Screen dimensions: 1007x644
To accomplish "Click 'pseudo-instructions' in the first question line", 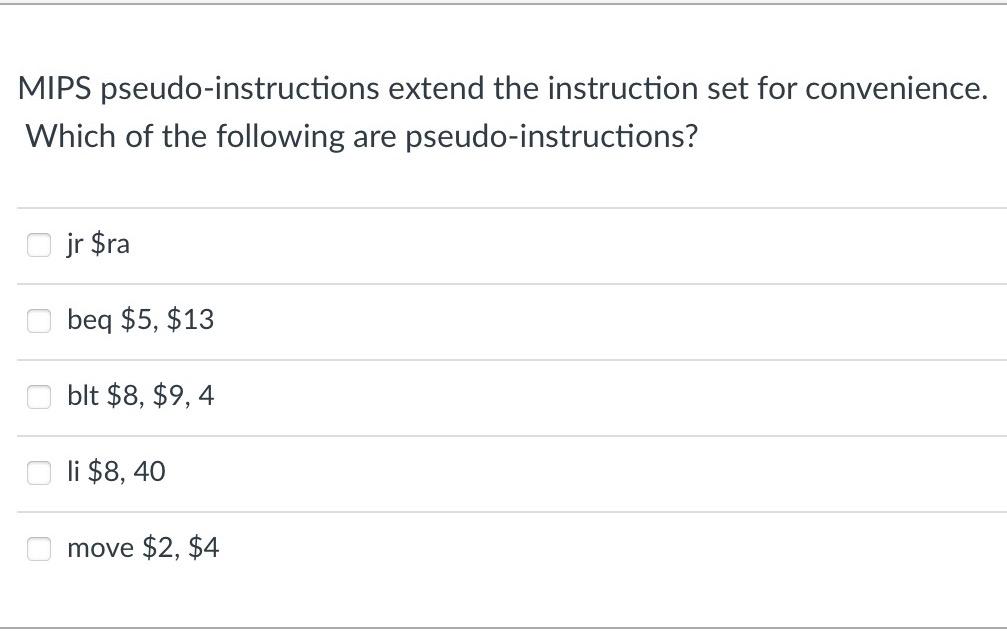I will [240, 89].
